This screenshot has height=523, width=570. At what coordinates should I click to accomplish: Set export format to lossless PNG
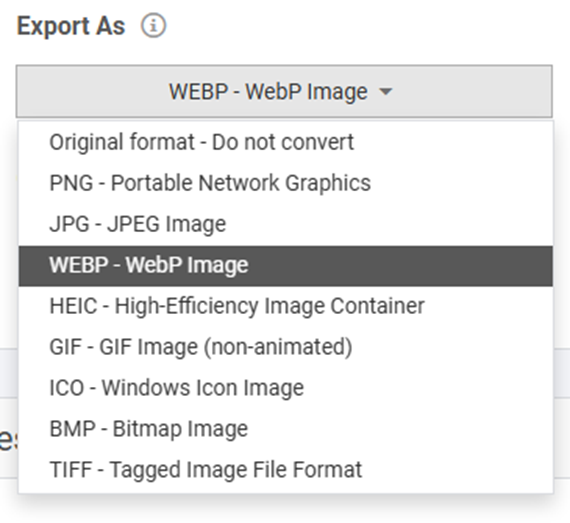coord(286,183)
